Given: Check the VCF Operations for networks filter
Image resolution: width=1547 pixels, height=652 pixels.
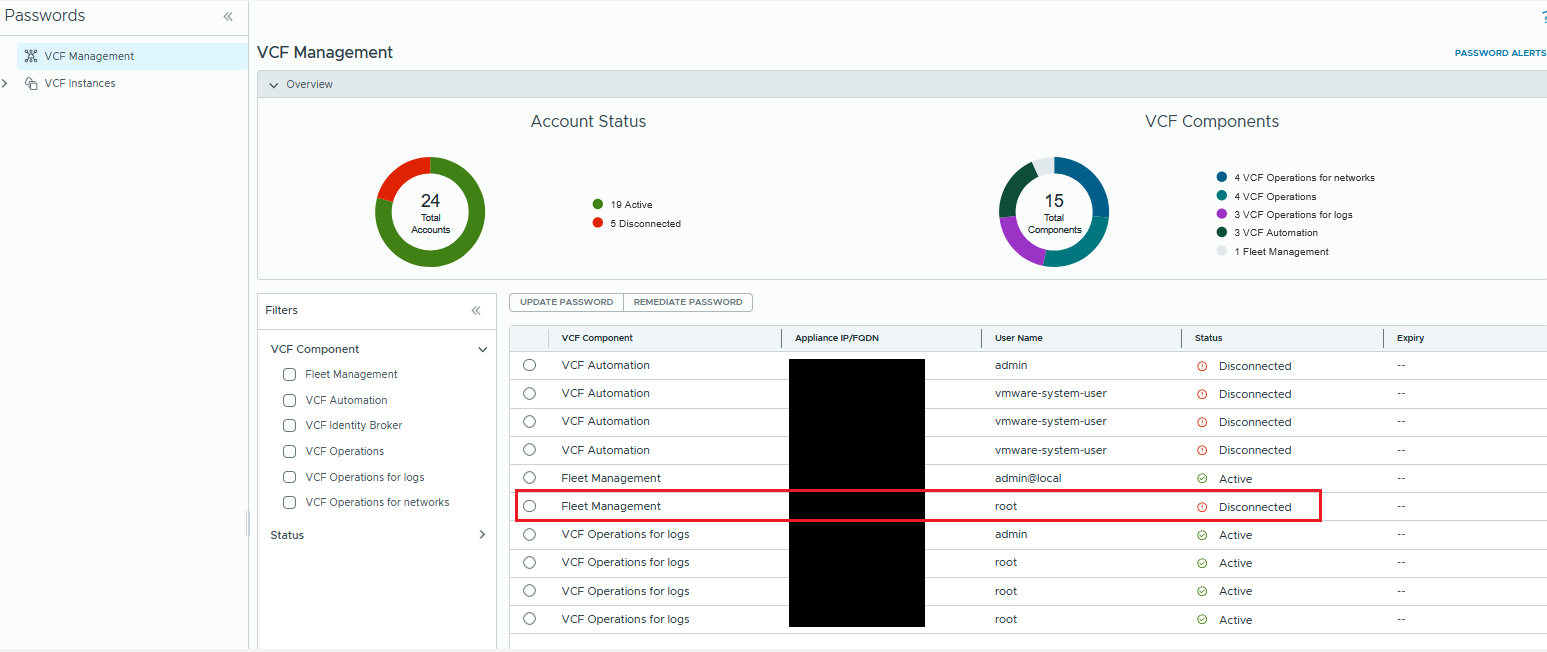Looking at the screenshot, I should coord(289,502).
